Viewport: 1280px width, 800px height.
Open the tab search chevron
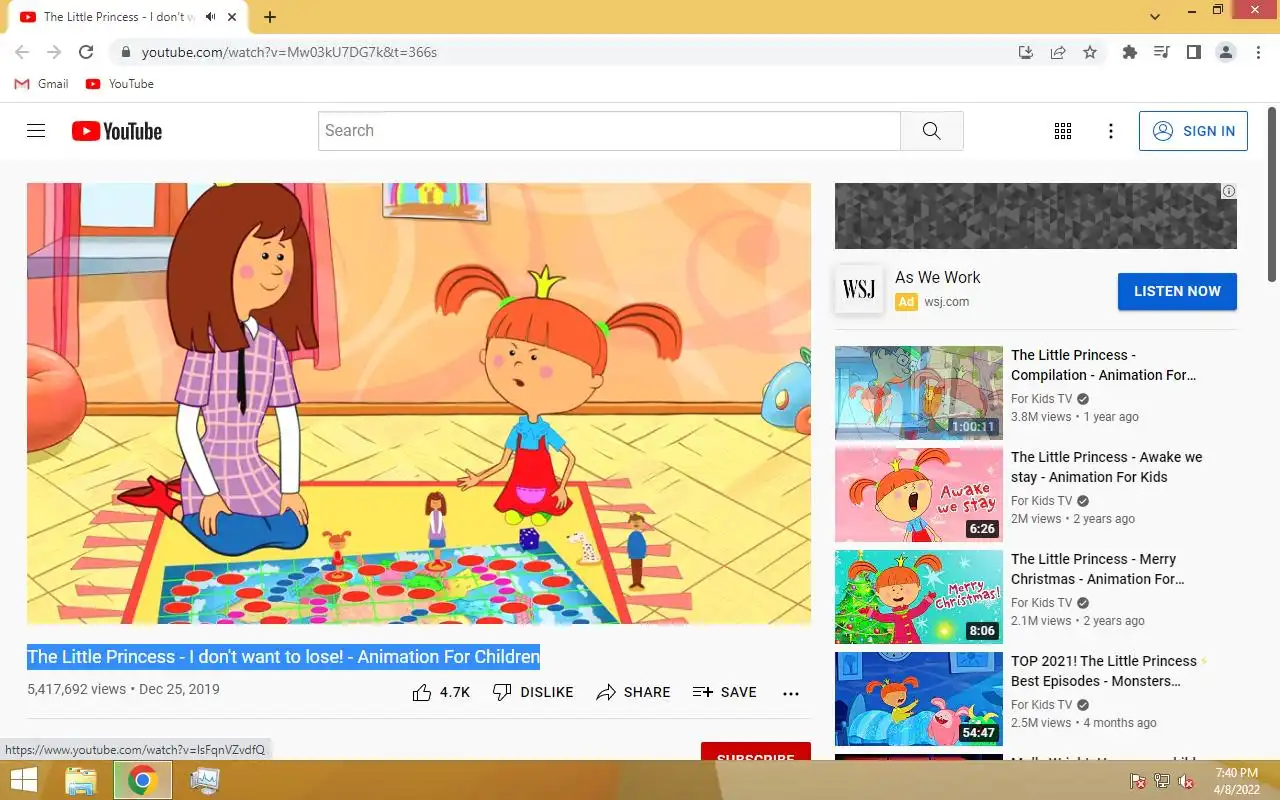[x=1155, y=17]
